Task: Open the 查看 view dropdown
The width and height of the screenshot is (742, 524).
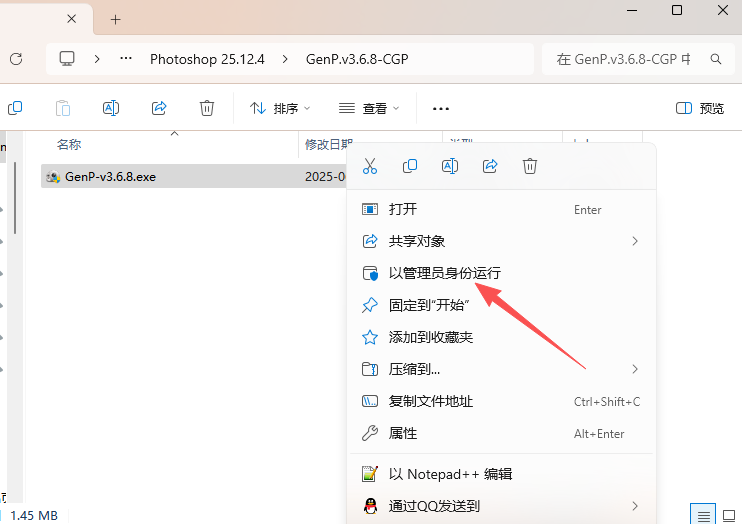Action: click(369, 108)
